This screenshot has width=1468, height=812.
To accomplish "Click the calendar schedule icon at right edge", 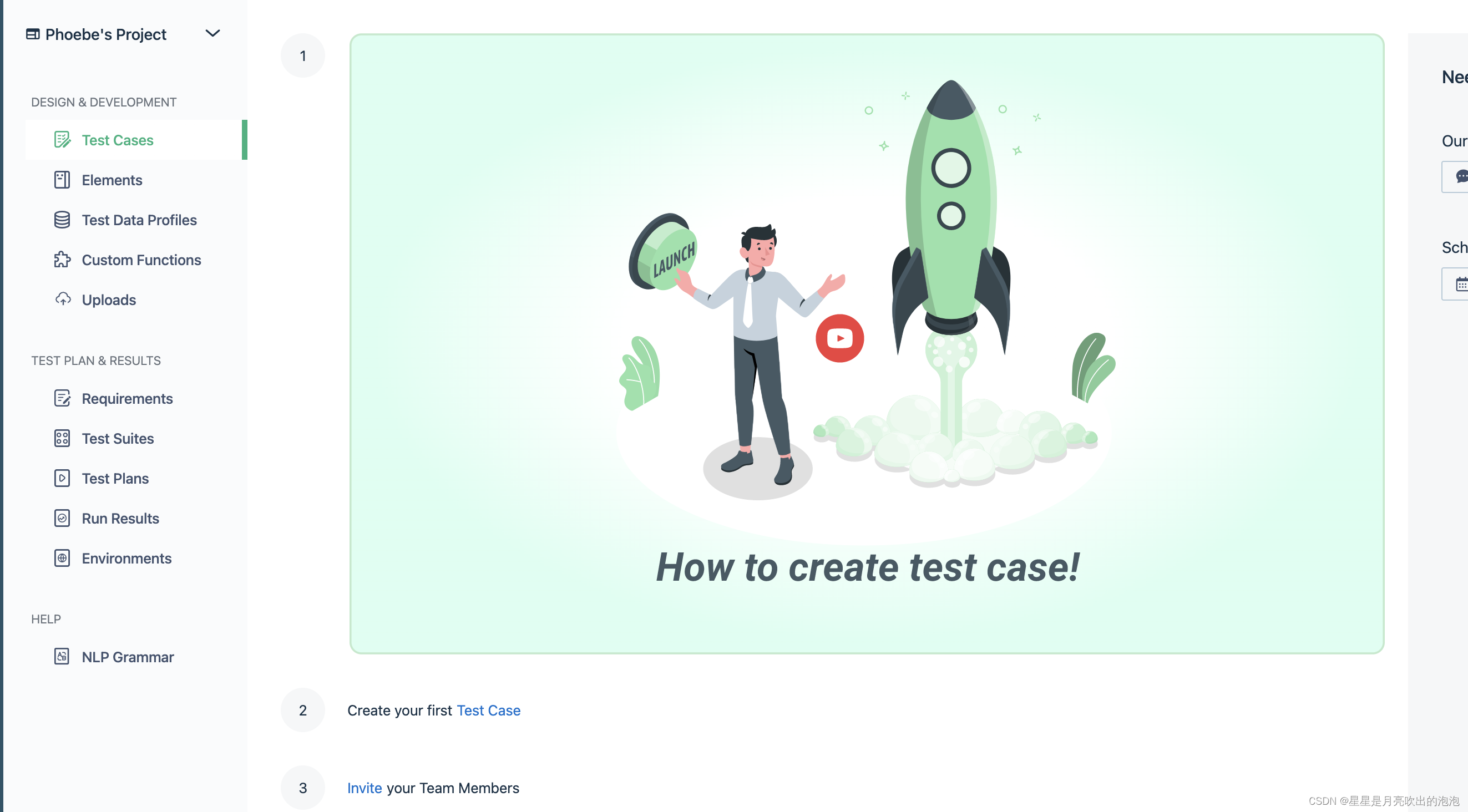I will [x=1462, y=283].
